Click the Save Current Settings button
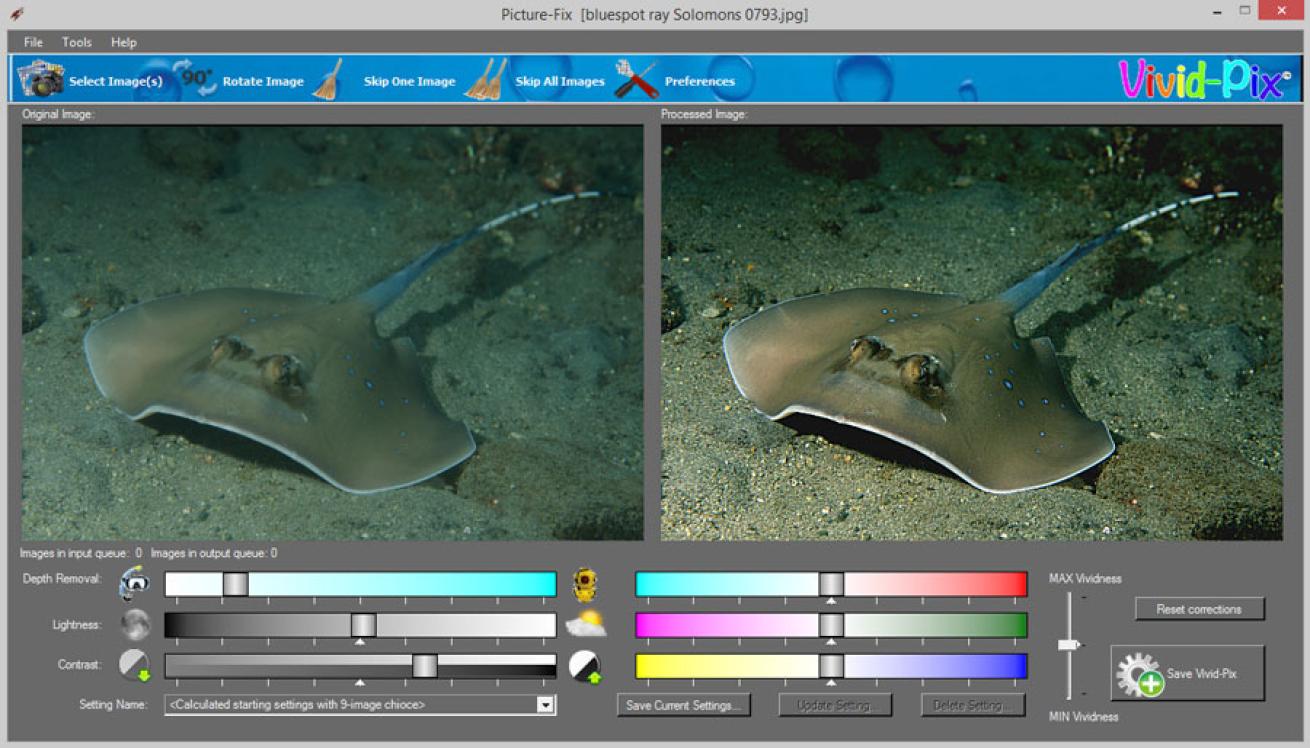1310x748 pixels. (x=684, y=705)
